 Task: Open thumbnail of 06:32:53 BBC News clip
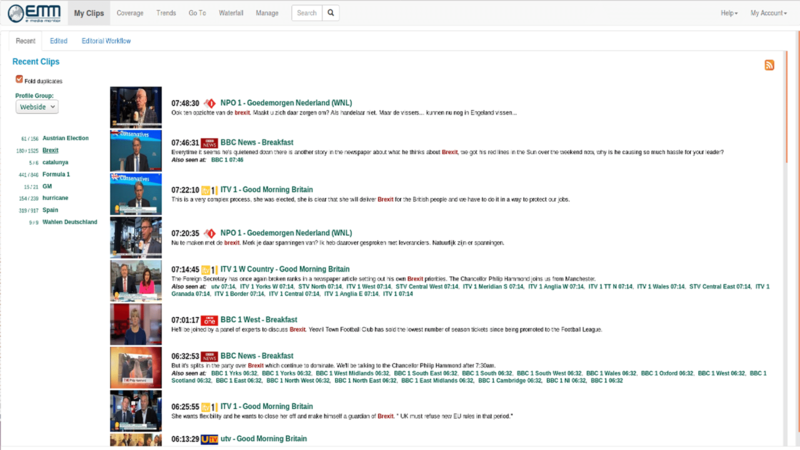pos(136,368)
